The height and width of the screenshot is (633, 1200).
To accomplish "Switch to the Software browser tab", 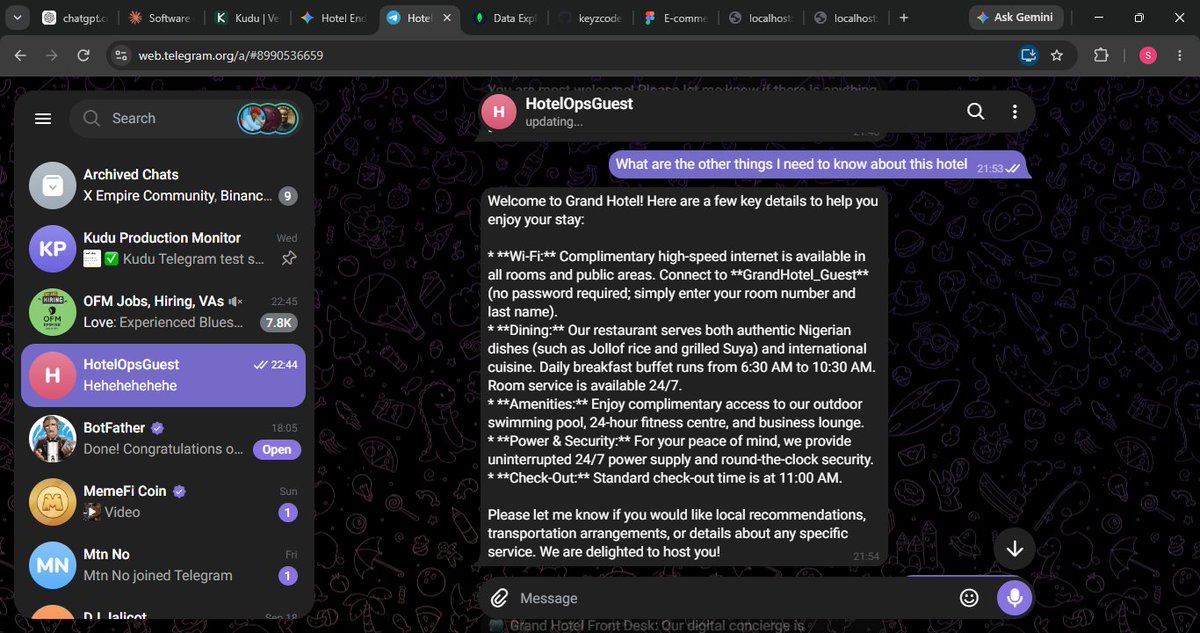I will tap(163, 18).
